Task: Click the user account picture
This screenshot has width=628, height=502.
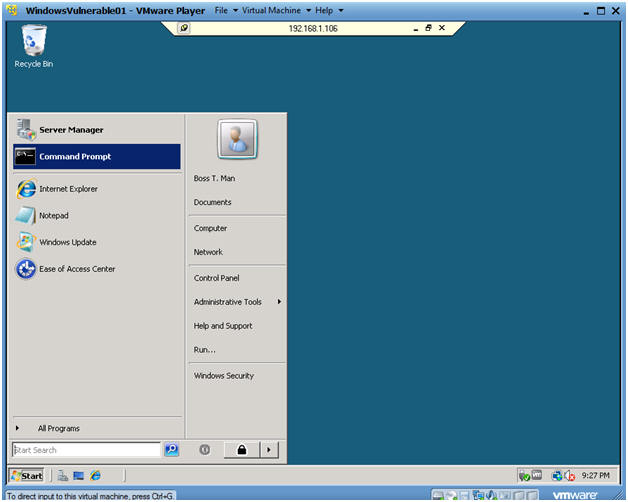Action: click(x=237, y=139)
